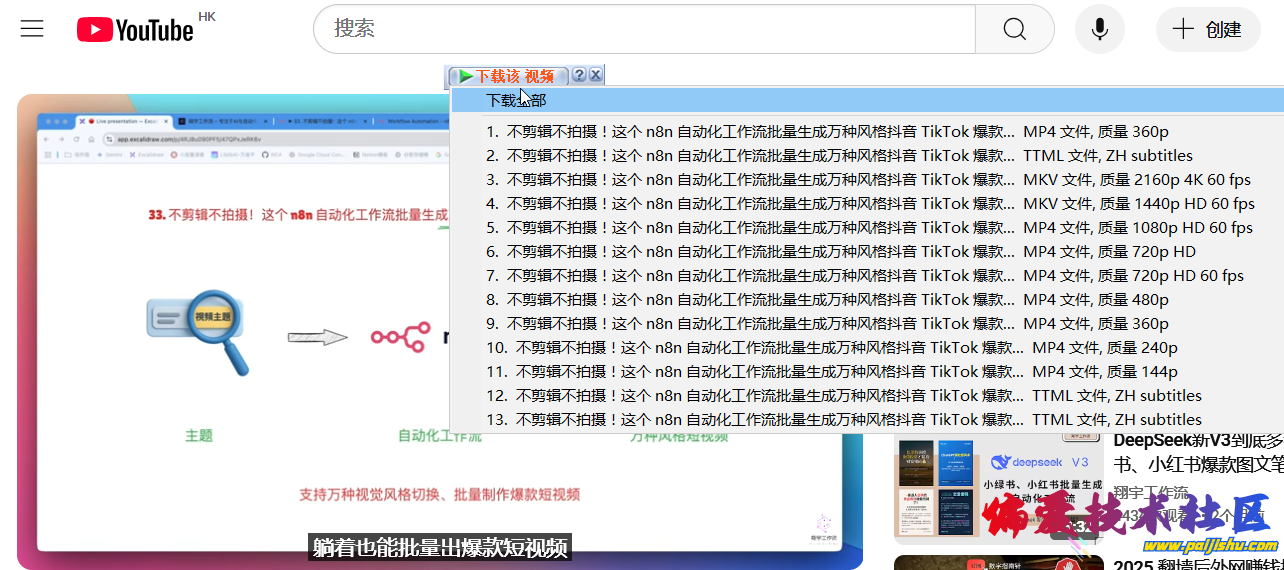The width and height of the screenshot is (1284, 570).
Task: Click the YouTube logo to go home
Action: 135,30
